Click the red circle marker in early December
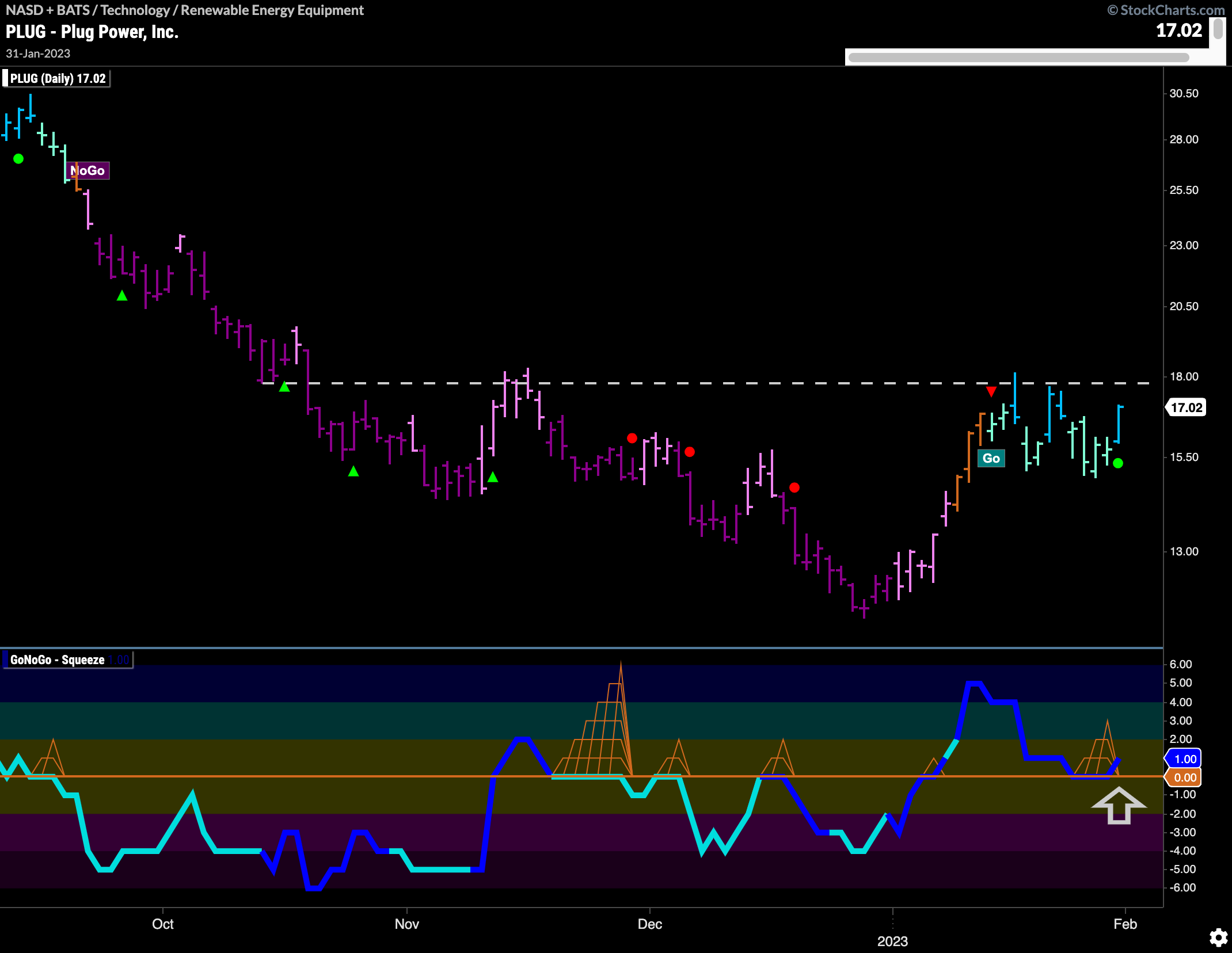1232x953 pixels. (690, 452)
